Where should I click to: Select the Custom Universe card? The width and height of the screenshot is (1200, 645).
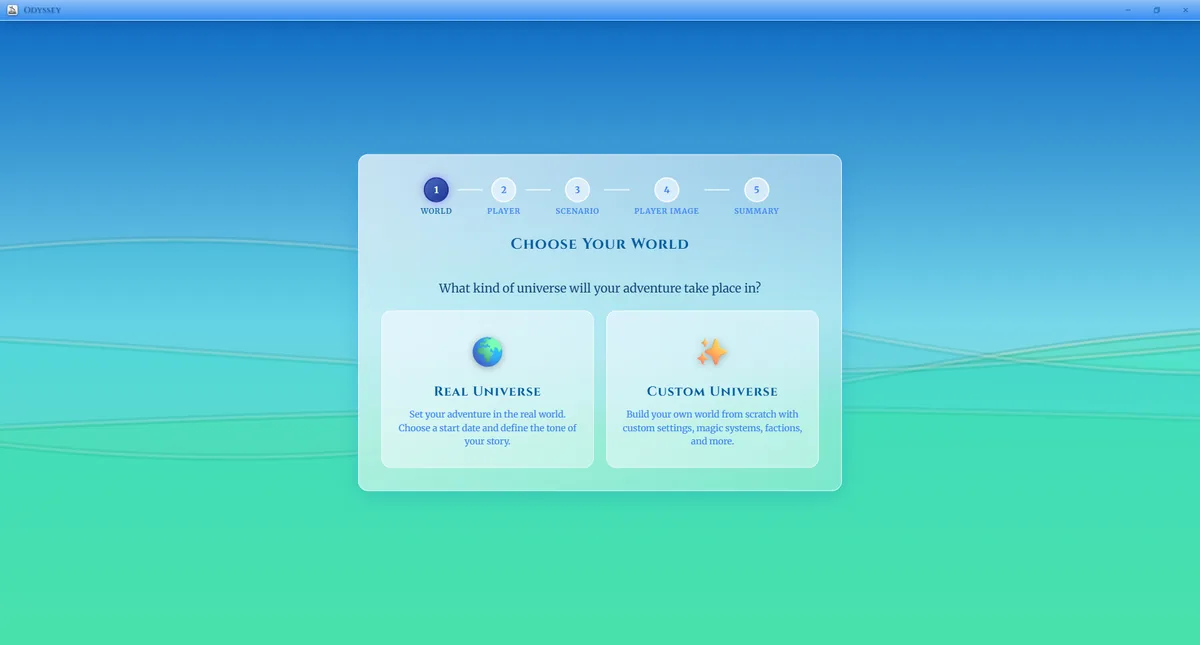pos(712,389)
